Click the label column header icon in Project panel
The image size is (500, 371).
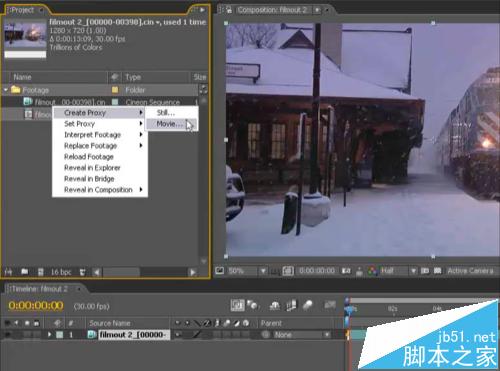click(x=115, y=77)
